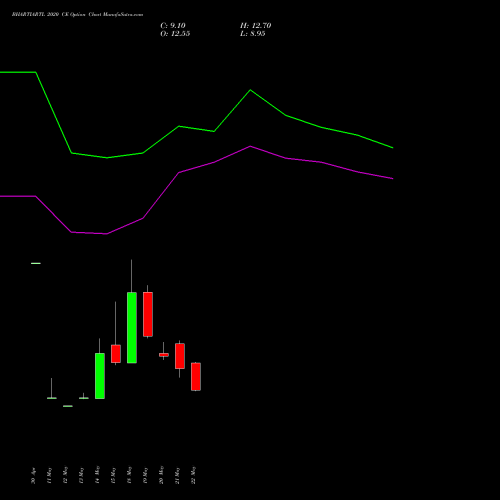Image resolution: width=500 pixels, height=500 pixels.
Task: Select the 18 May date label
Action: pyautogui.click(x=129, y=475)
